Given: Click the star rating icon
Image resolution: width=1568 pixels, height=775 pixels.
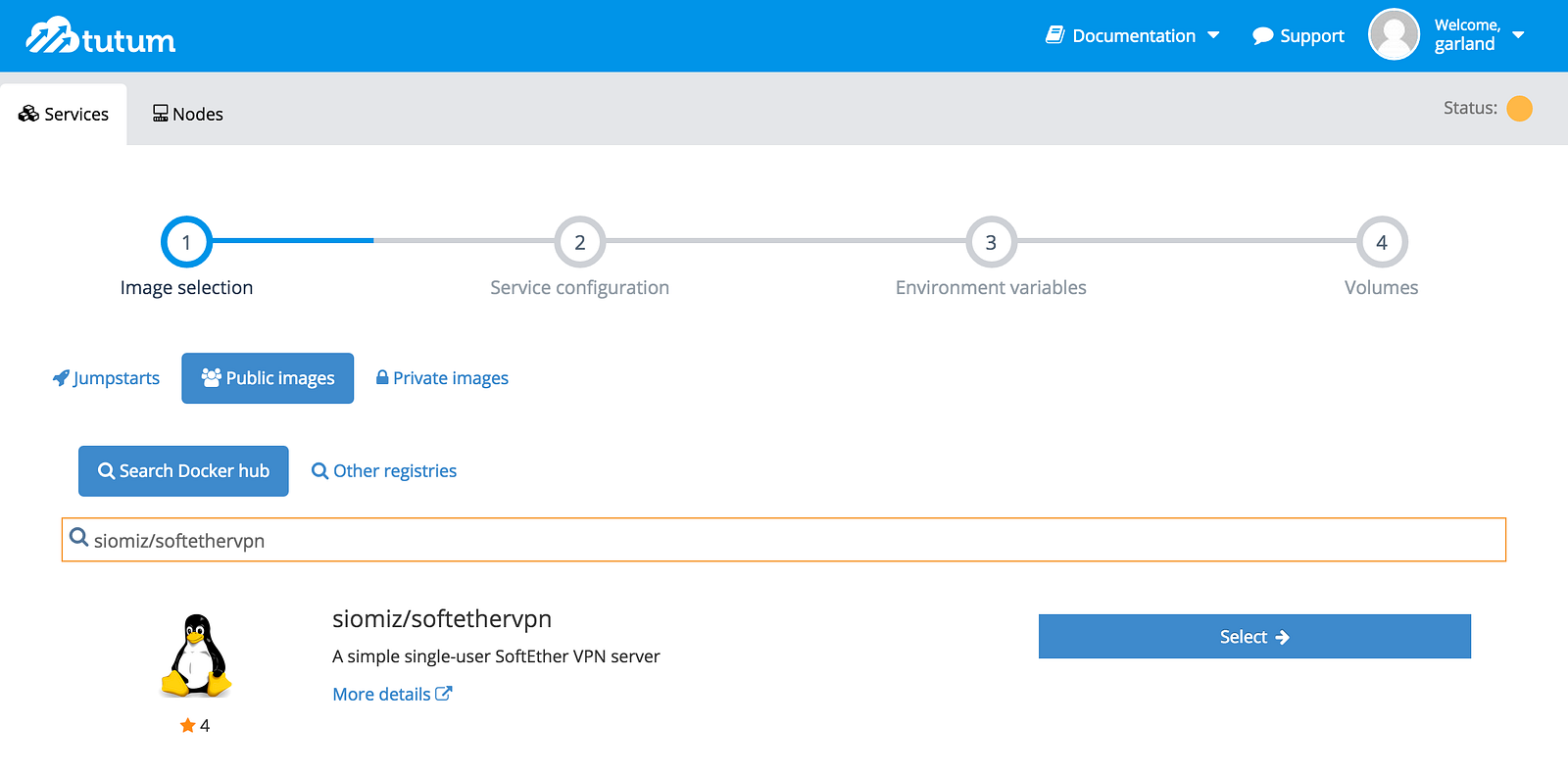Looking at the screenshot, I should coord(187,725).
